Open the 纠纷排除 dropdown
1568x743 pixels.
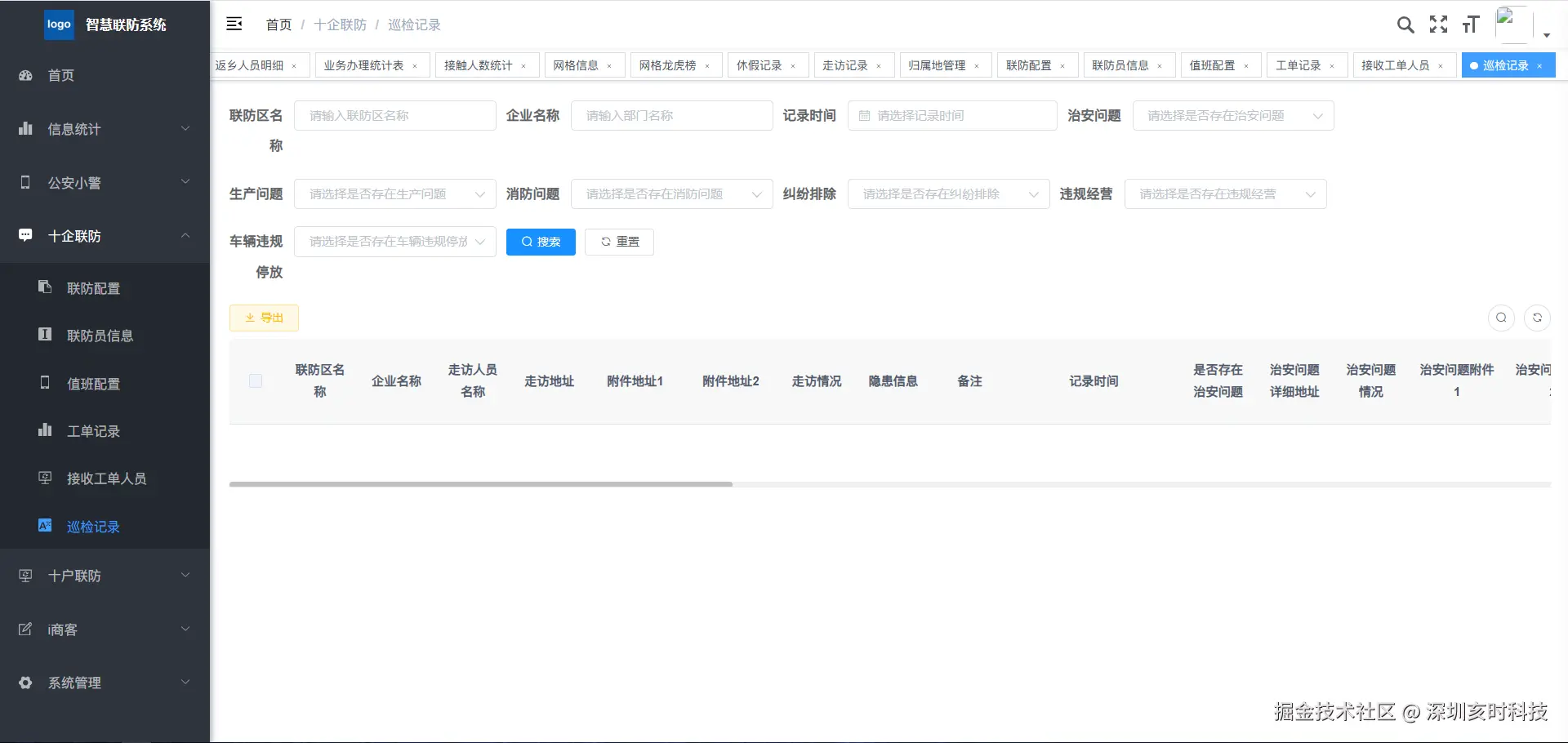point(949,194)
